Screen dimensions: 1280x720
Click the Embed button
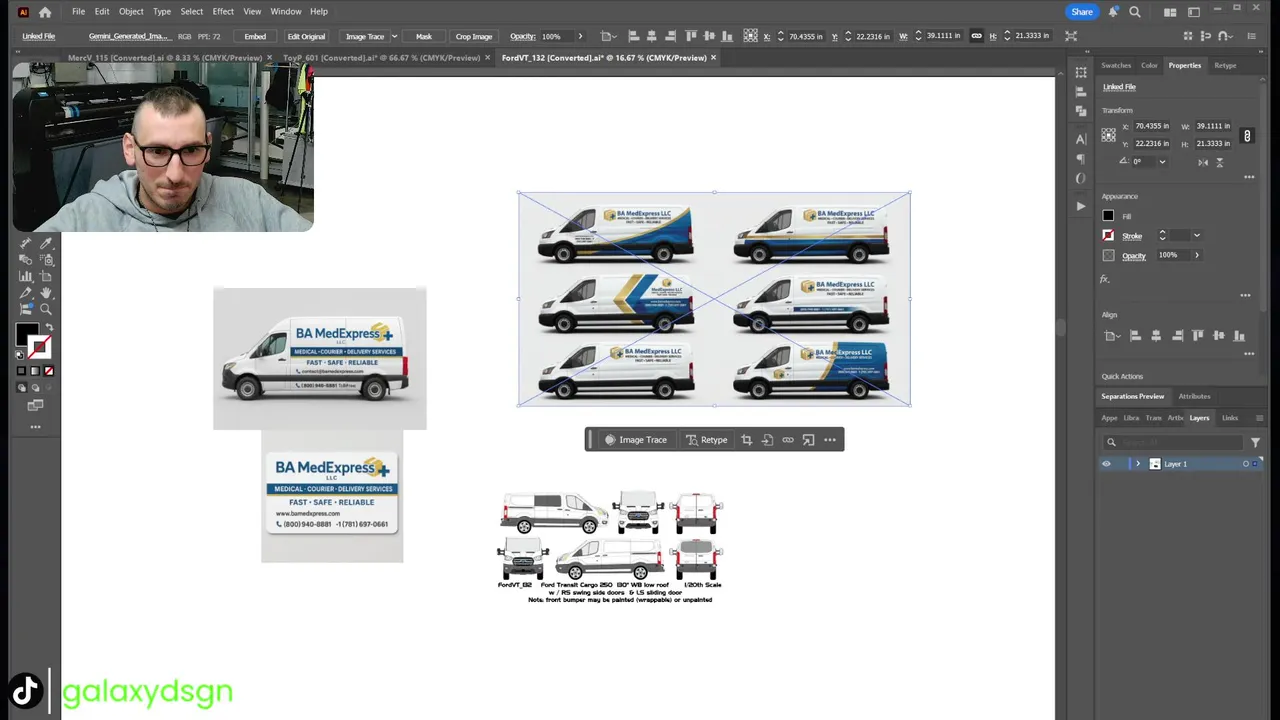[255, 36]
